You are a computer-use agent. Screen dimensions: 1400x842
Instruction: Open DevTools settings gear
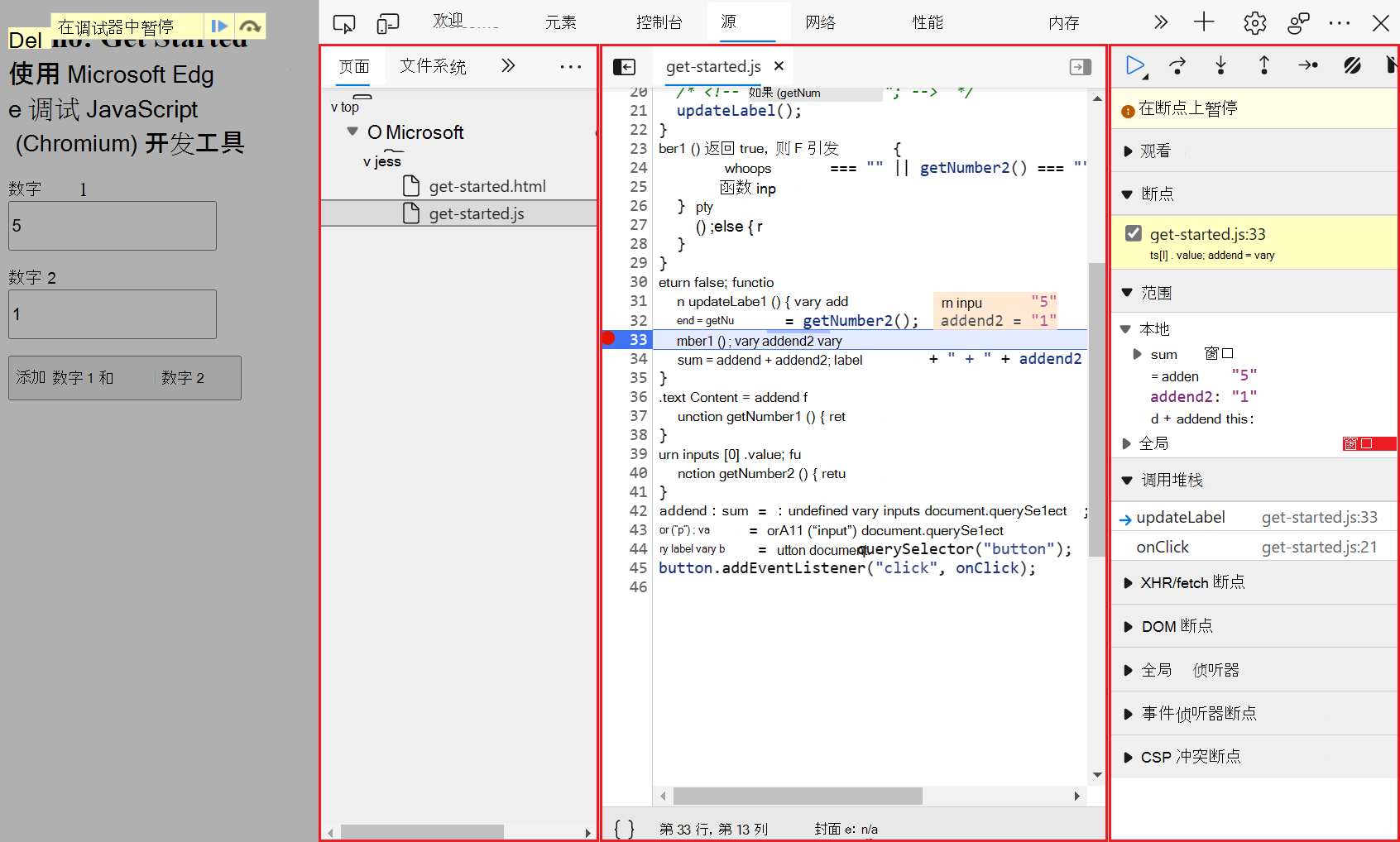pos(1255,23)
